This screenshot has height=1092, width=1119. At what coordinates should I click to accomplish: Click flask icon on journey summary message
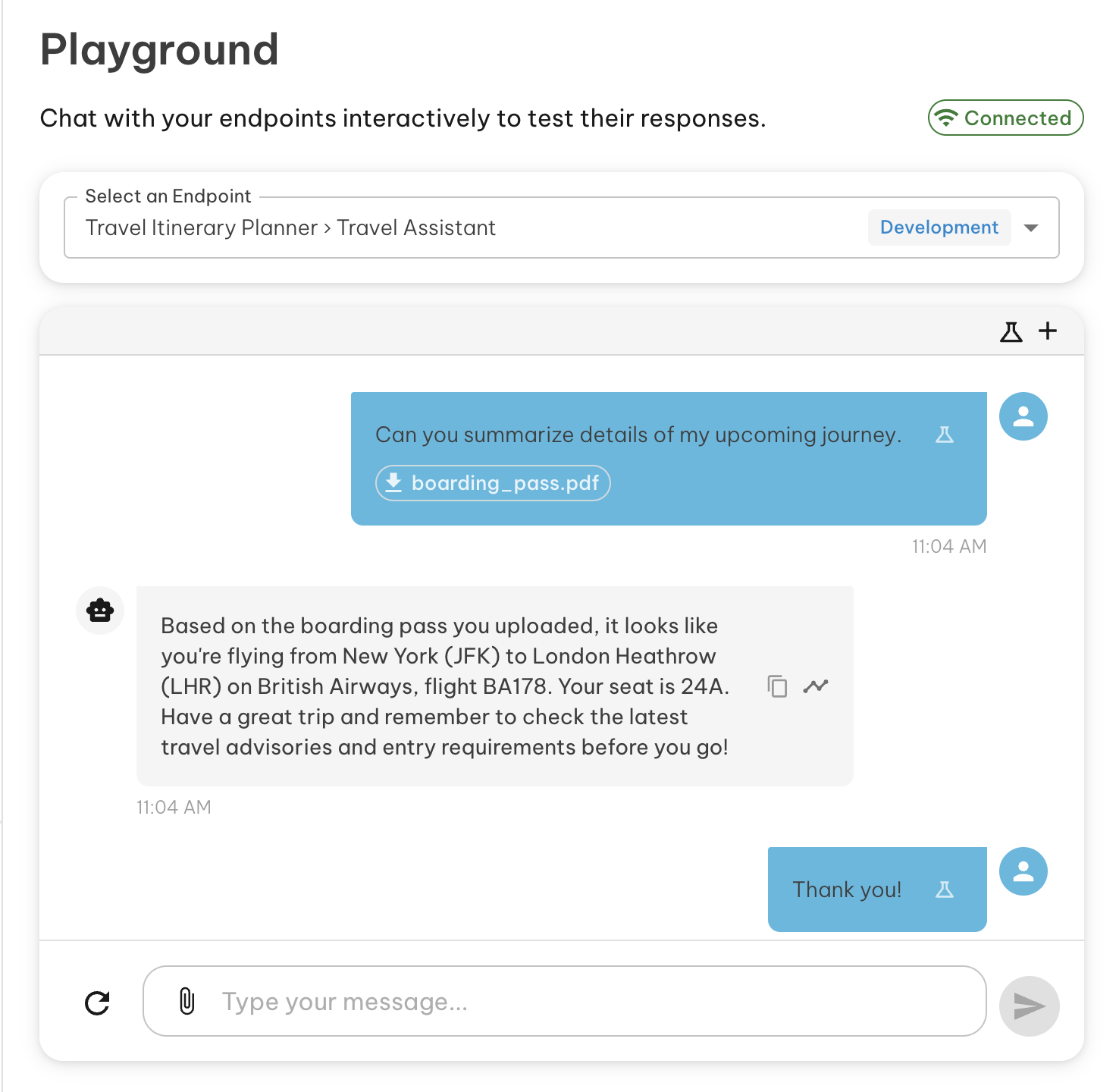pos(944,435)
